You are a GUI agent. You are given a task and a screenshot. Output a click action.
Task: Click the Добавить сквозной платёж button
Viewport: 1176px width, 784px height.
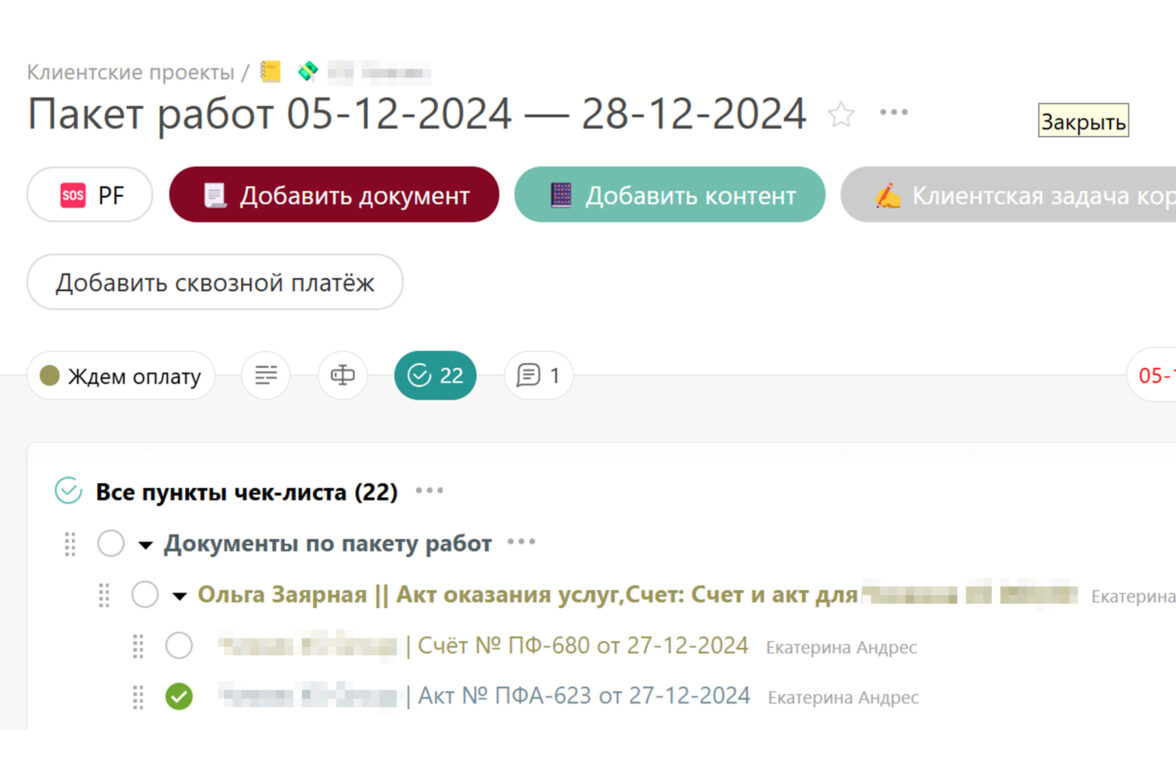pos(214,282)
